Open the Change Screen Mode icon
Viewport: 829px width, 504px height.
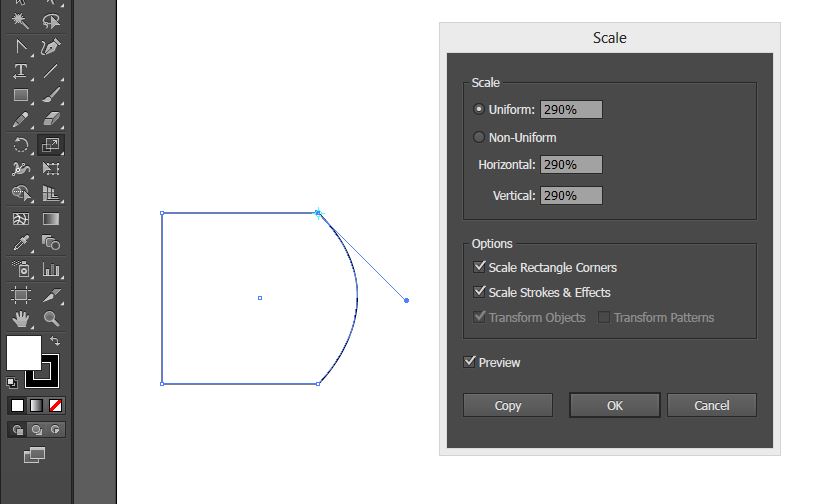point(34,455)
